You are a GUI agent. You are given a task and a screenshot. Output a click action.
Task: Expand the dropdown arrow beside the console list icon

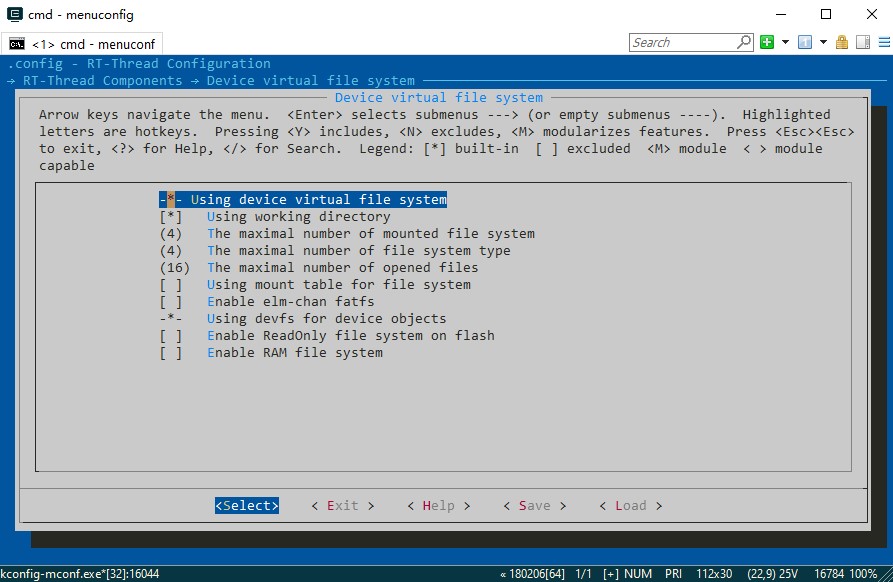point(823,42)
